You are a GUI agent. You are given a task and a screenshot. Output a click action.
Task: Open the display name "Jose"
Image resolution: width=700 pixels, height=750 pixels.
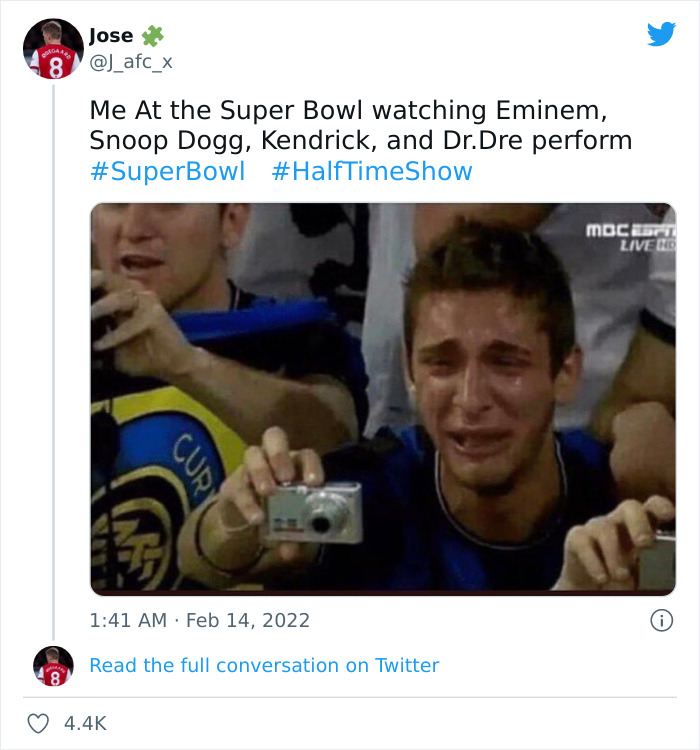tap(110, 36)
